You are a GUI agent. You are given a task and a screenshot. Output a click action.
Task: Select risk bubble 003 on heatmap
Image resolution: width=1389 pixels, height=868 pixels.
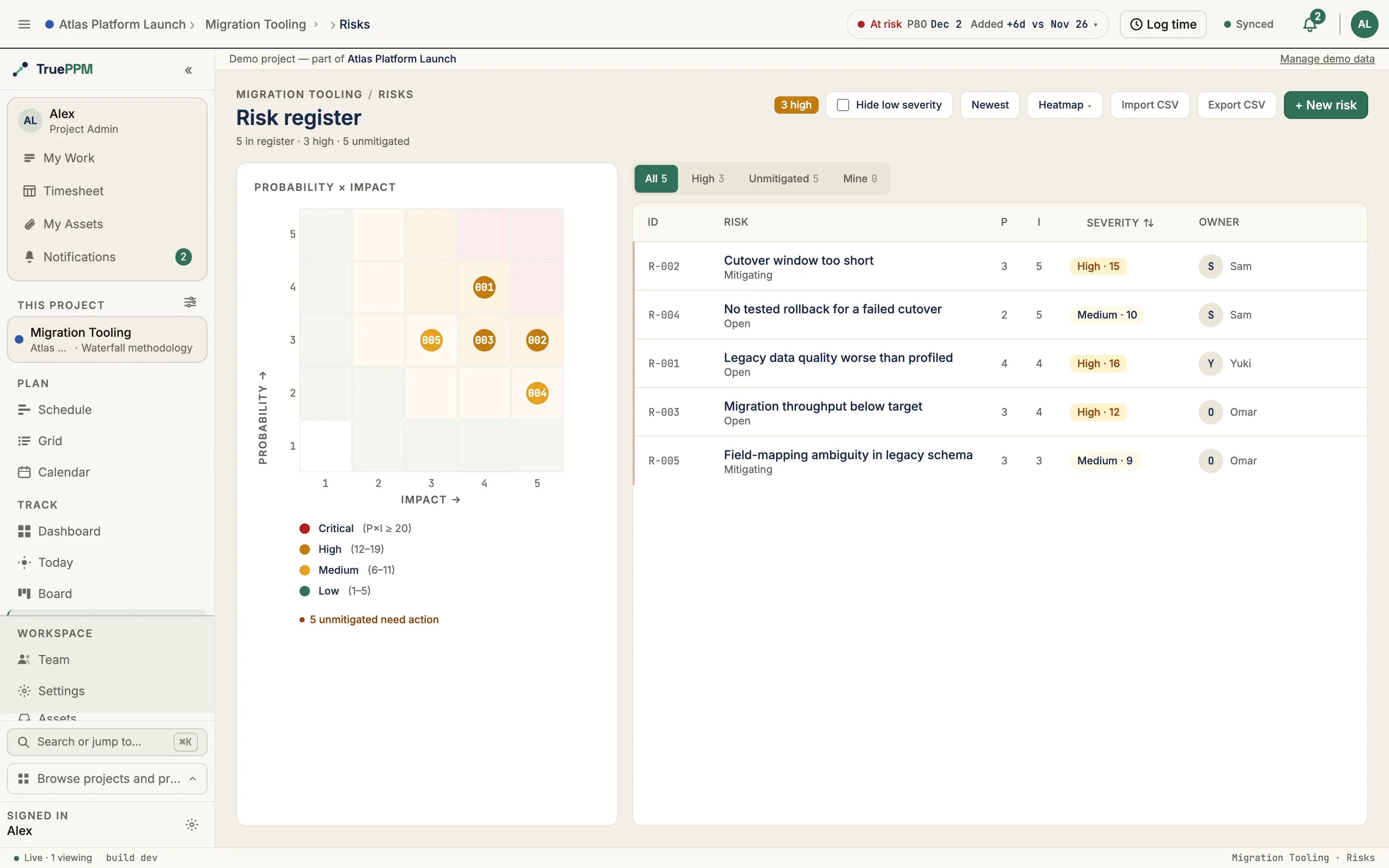click(x=484, y=340)
